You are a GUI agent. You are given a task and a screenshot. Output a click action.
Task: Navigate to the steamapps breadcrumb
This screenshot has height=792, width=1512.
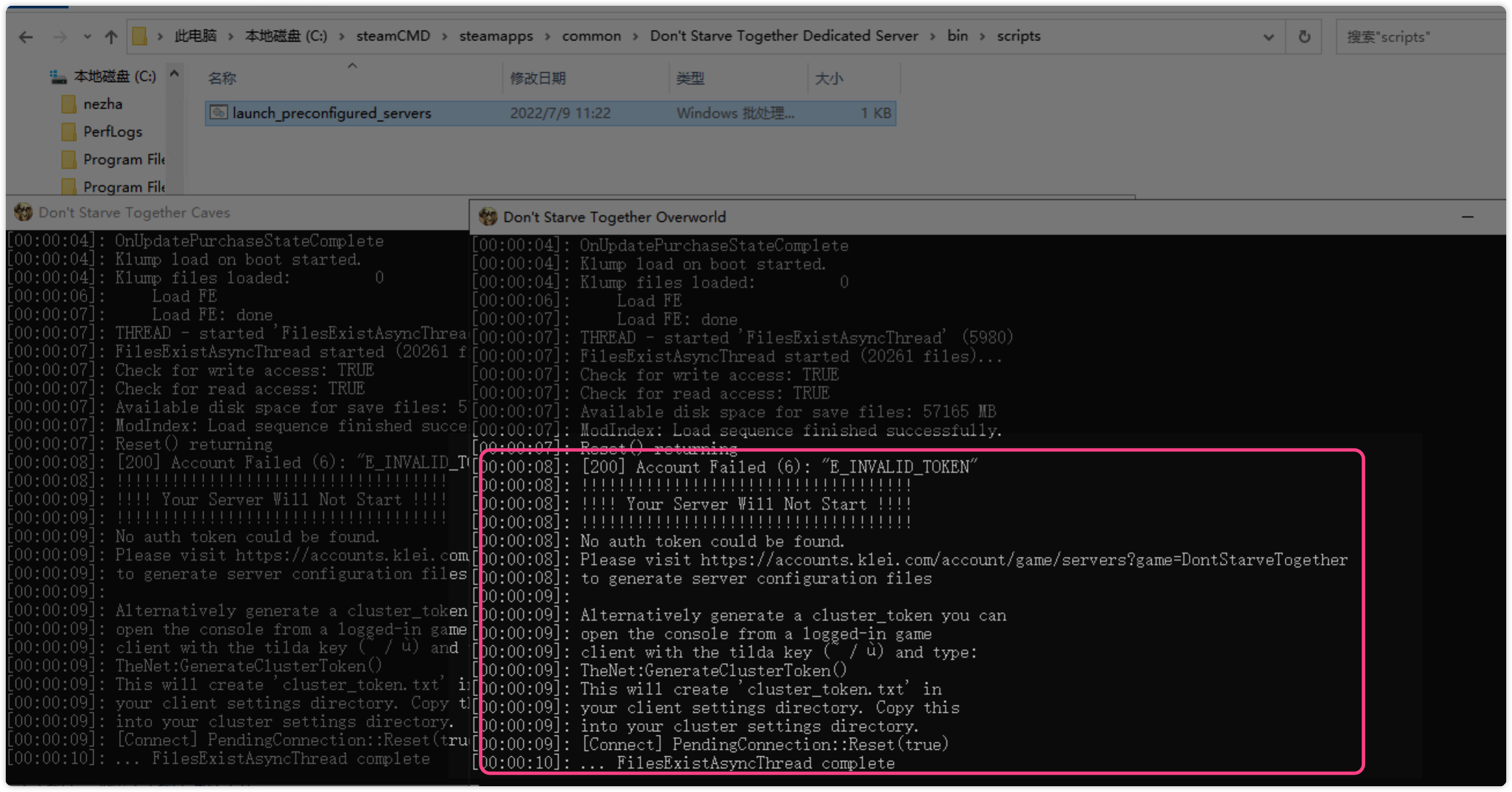(x=496, y=36)
